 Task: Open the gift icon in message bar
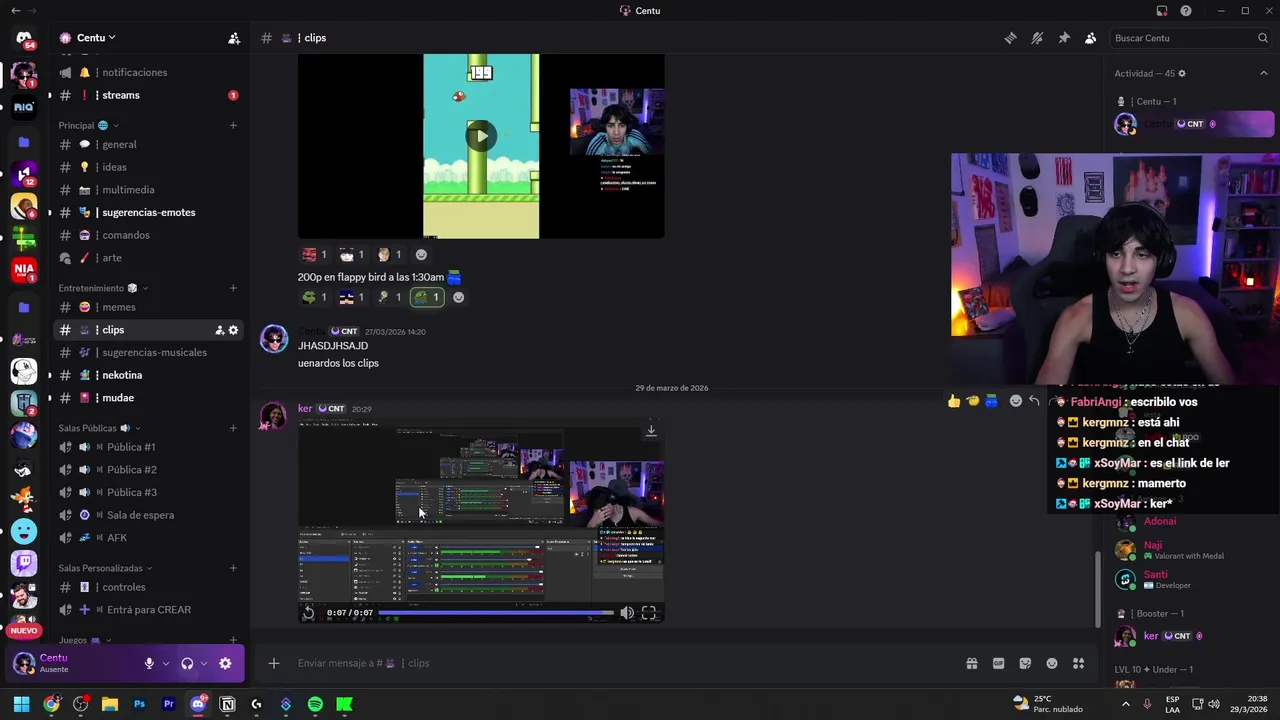tap(971, 663)
